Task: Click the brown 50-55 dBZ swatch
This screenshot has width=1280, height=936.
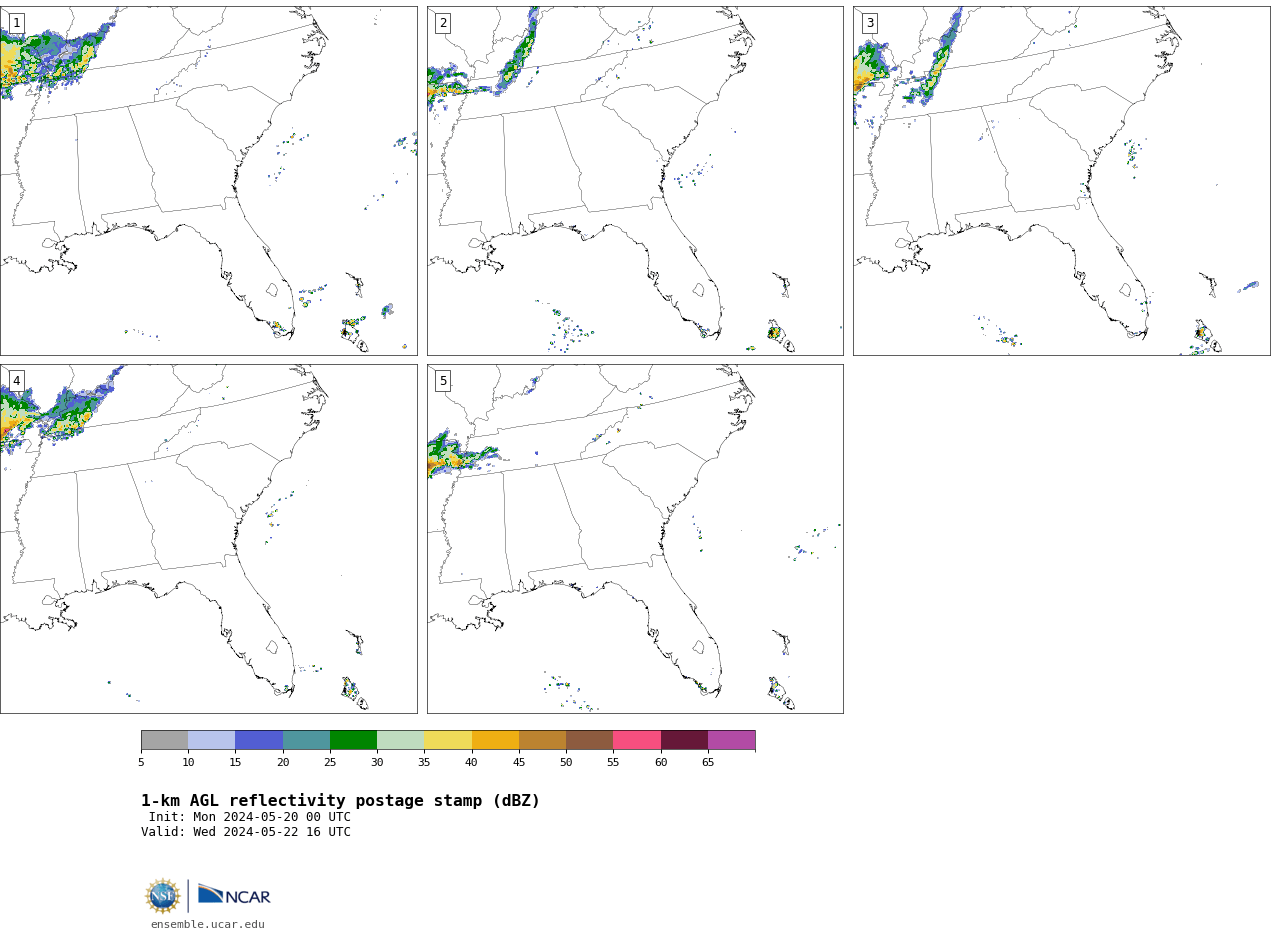Action: coord(589,740)
